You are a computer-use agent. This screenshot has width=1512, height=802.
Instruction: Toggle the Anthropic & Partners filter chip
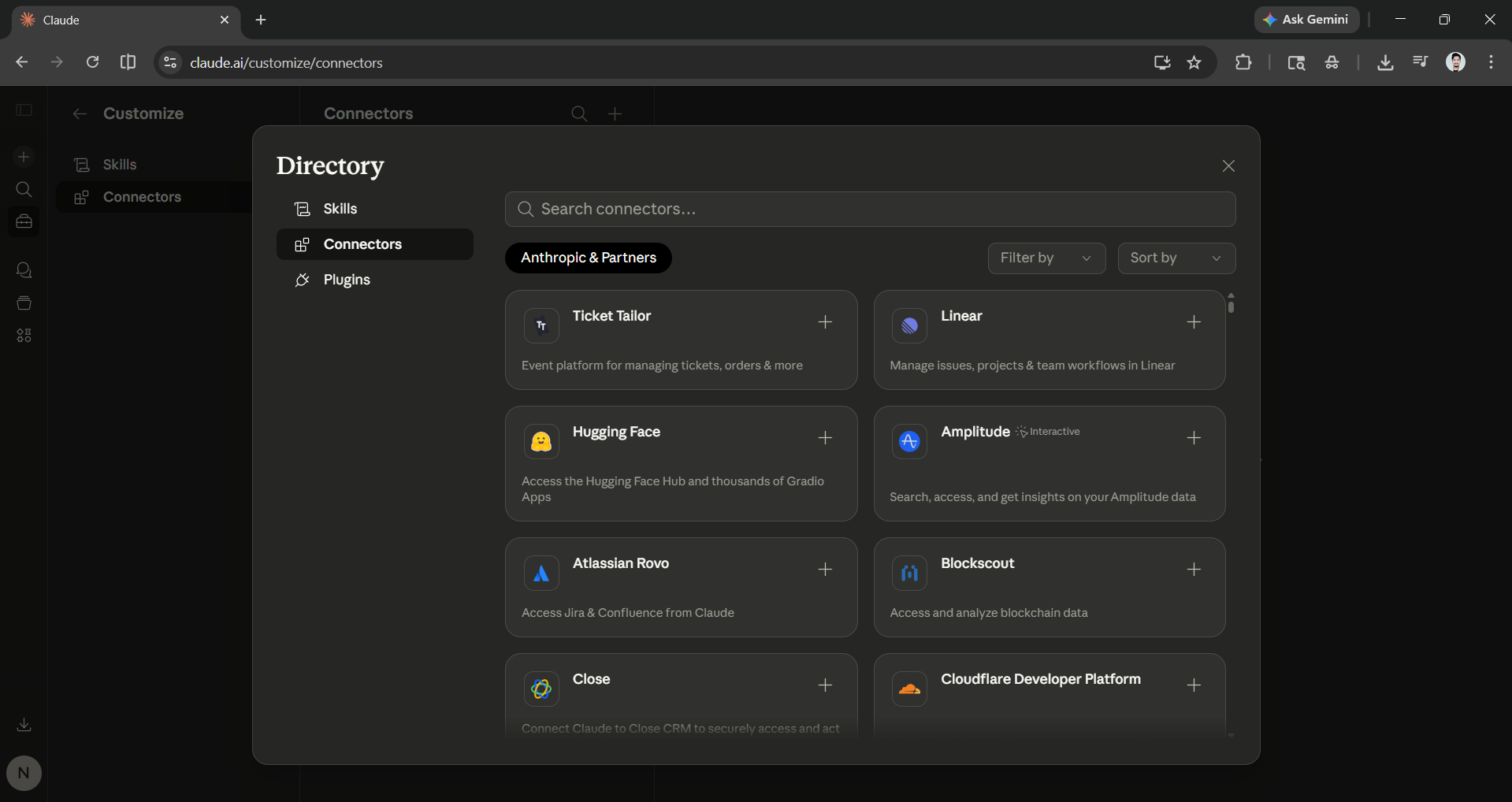point(588,258)
